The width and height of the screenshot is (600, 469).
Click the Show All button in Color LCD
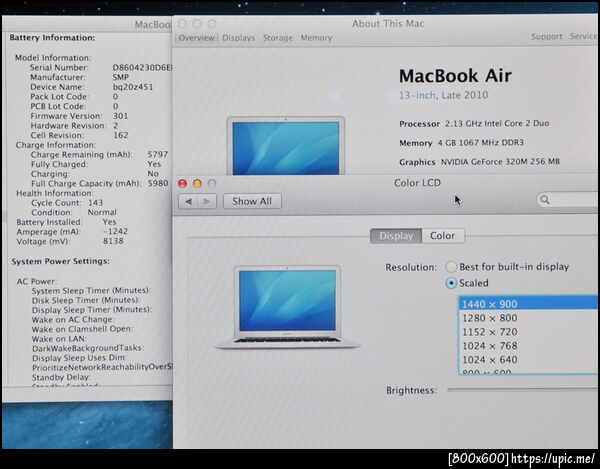(252, 201)
